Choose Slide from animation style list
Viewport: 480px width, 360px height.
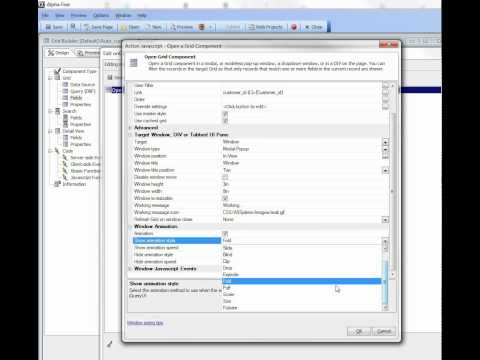tap(302, 248)
